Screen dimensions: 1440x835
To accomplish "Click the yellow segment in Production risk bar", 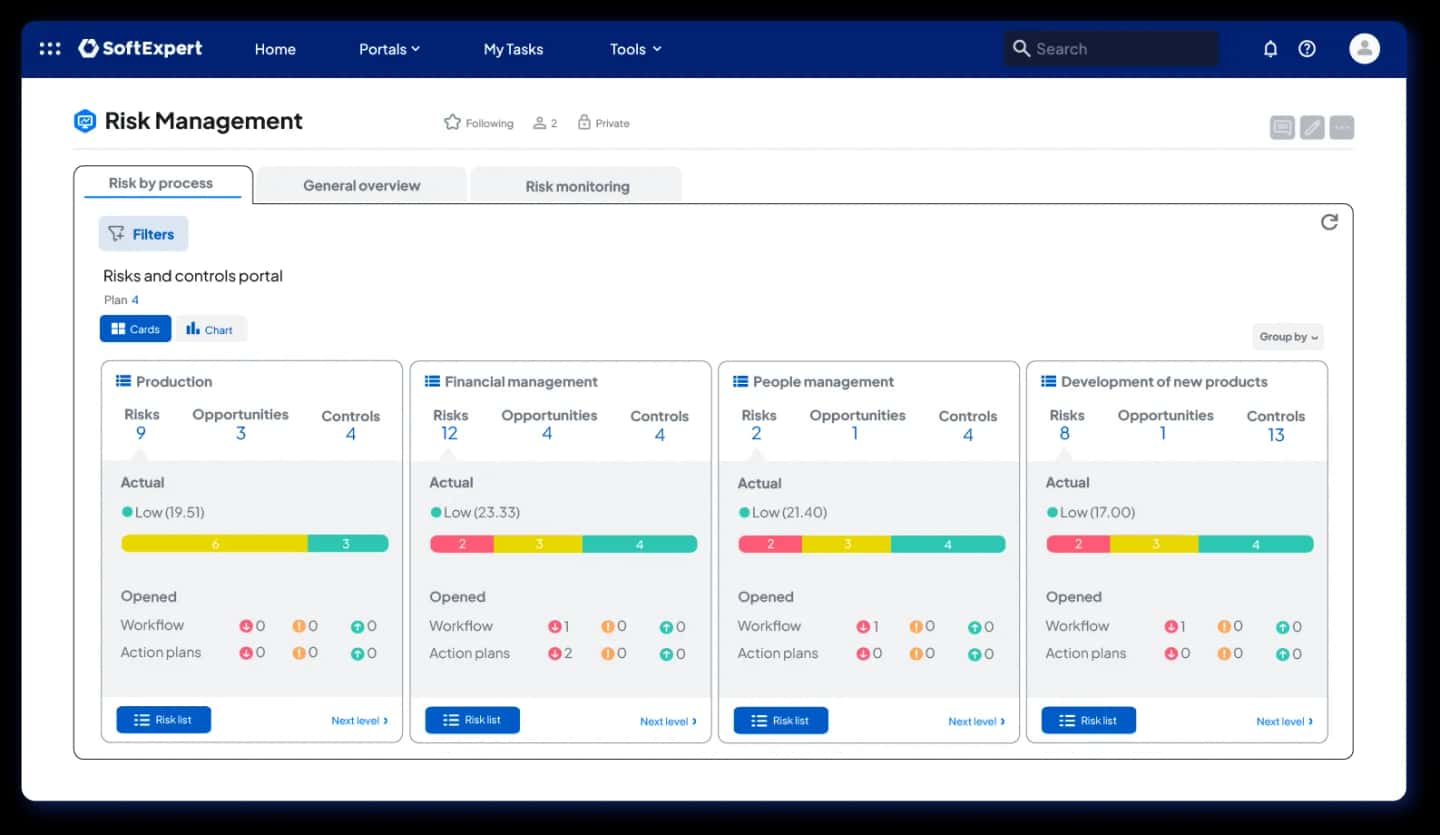I will click(214, 544).
